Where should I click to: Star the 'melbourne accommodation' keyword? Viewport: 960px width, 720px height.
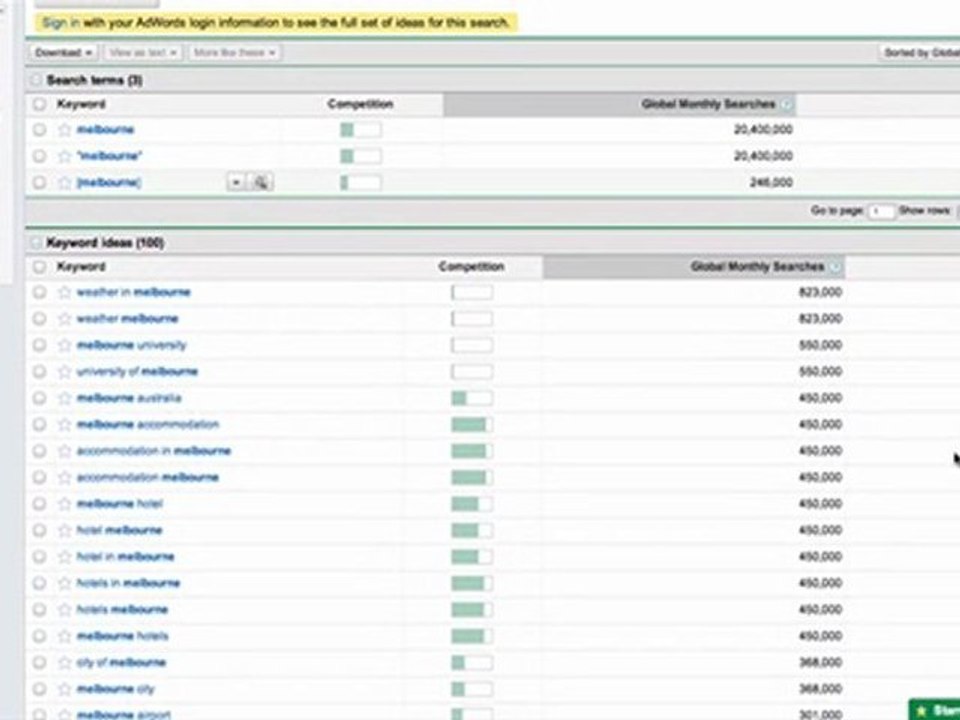(64, 424)
